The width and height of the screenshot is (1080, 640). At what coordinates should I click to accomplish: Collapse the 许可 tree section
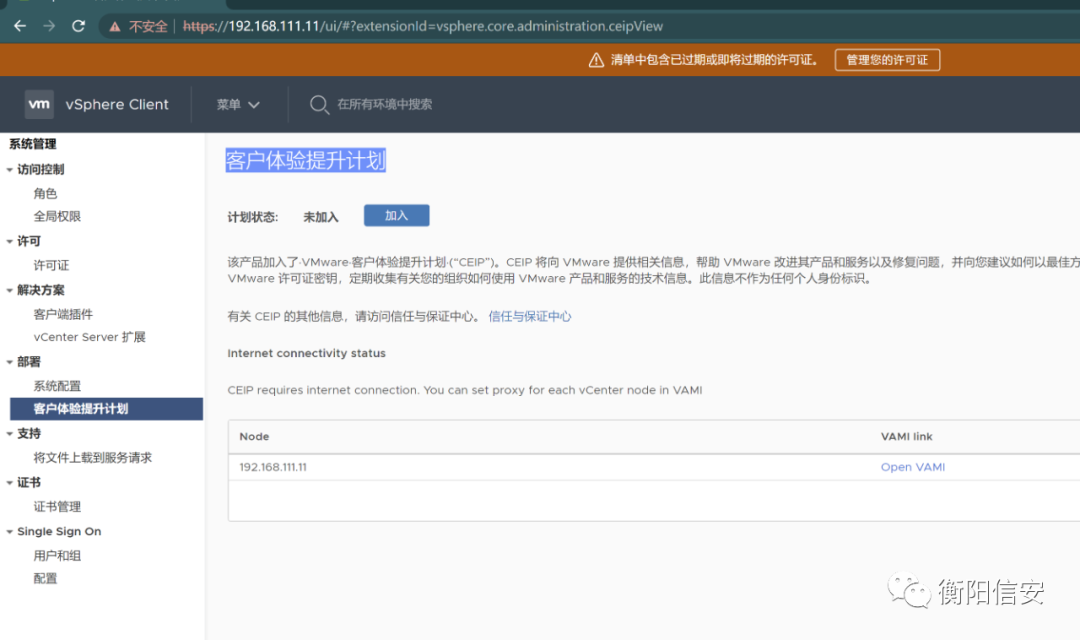click(x=10, y=241)
